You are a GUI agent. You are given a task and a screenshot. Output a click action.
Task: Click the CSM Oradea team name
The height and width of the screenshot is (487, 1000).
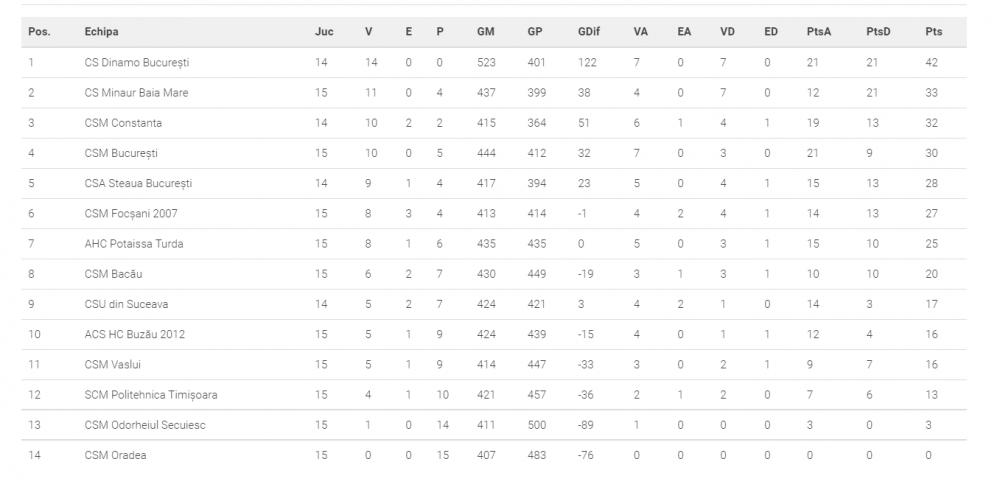(x=115, y=455)
